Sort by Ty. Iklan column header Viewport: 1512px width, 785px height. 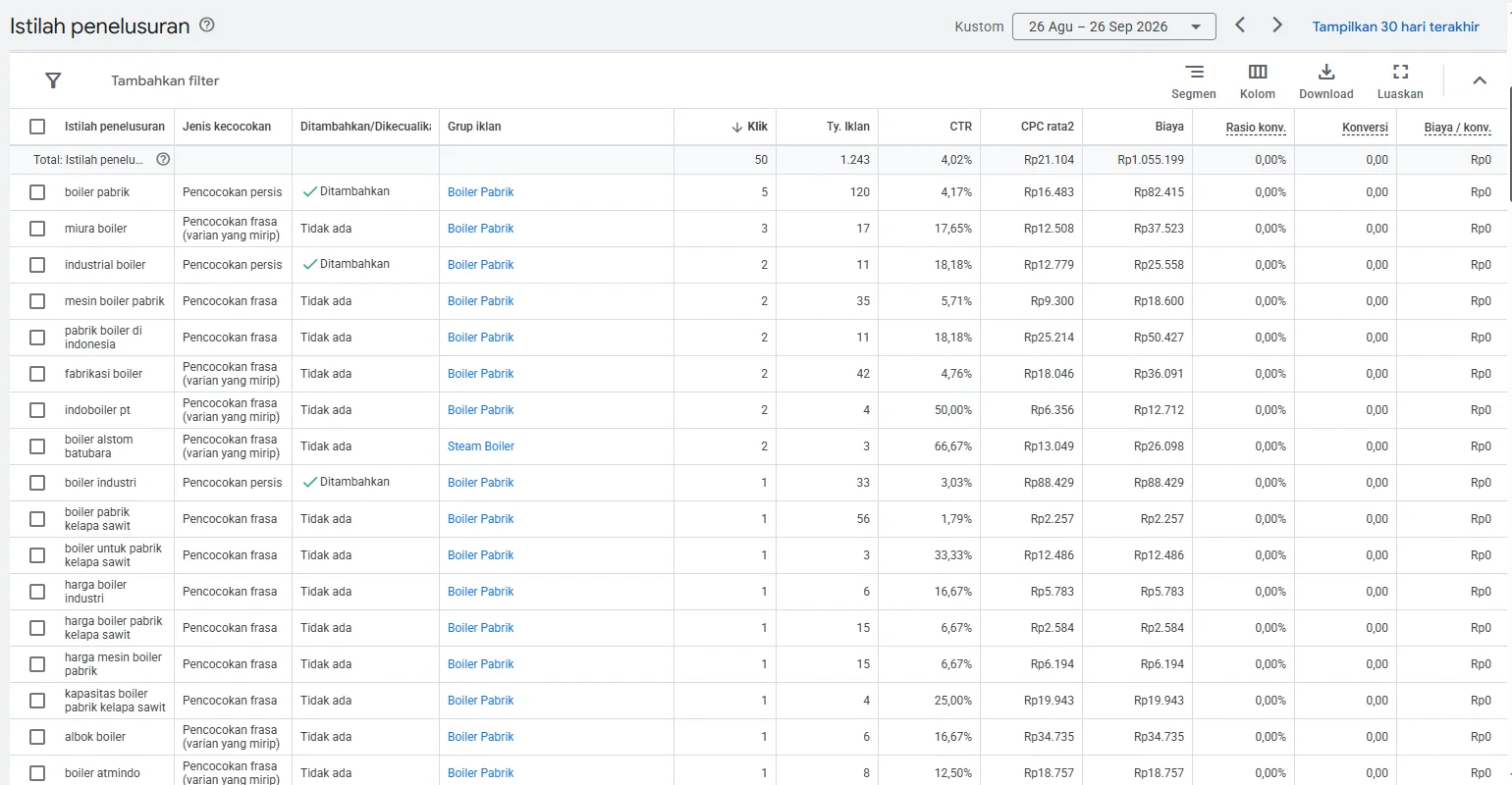point(848,127)
